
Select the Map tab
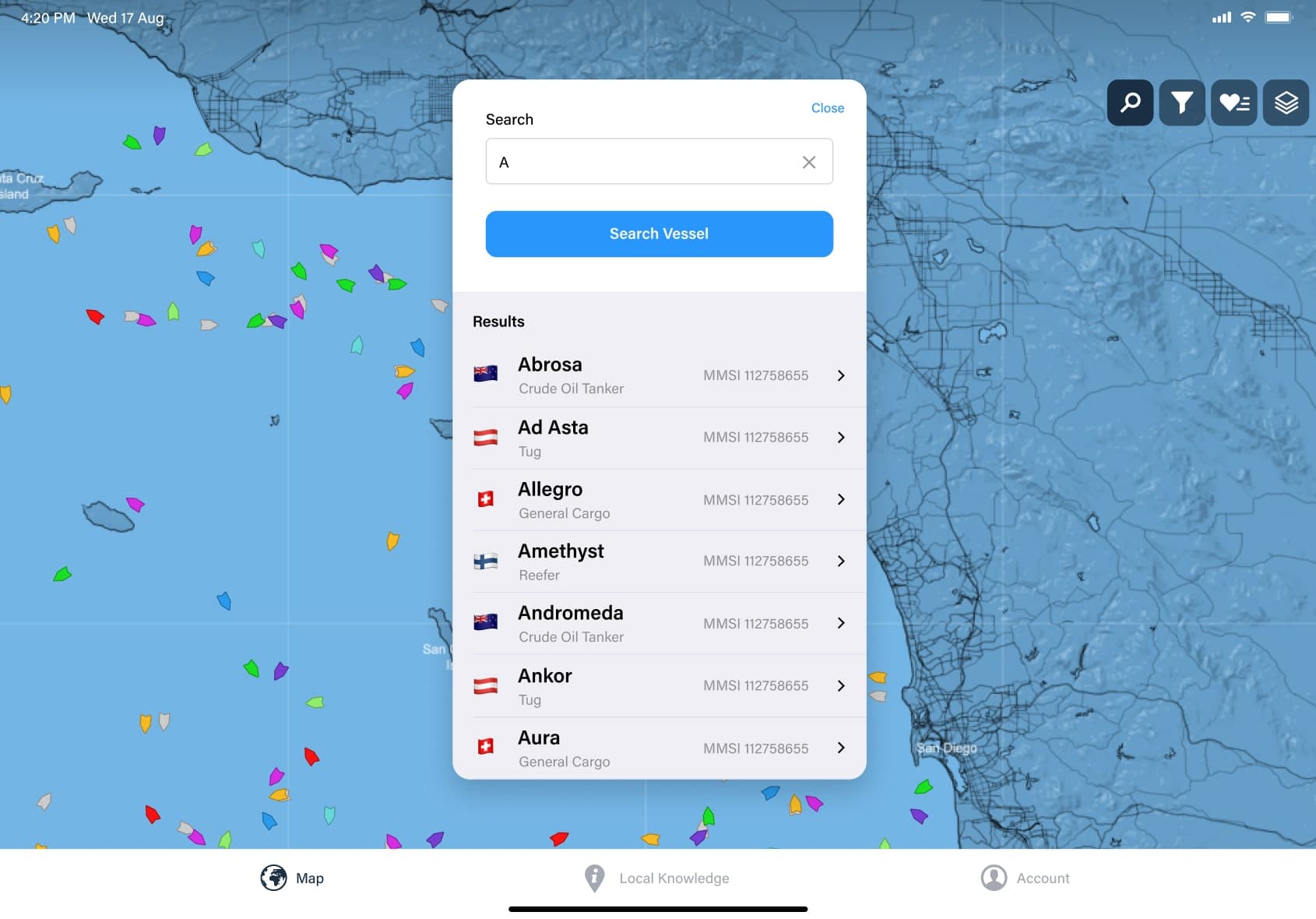tap(292, 878)
